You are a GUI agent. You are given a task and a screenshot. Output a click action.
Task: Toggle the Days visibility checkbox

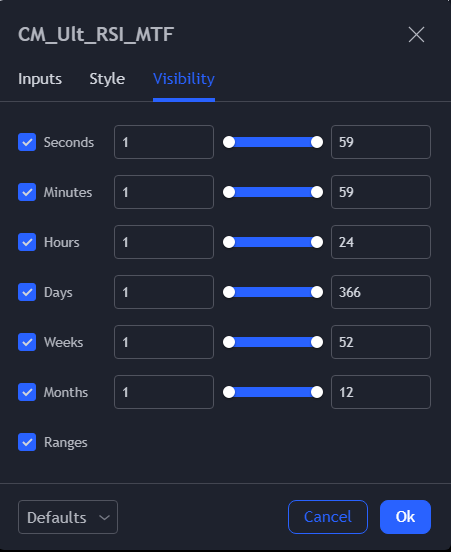(x=27, y=292)
